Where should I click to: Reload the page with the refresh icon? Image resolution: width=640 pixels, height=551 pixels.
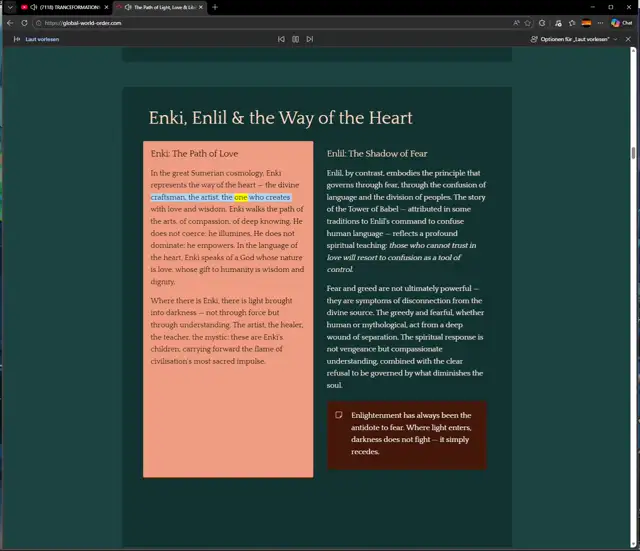pyautogui.click(x=24, y=22)
